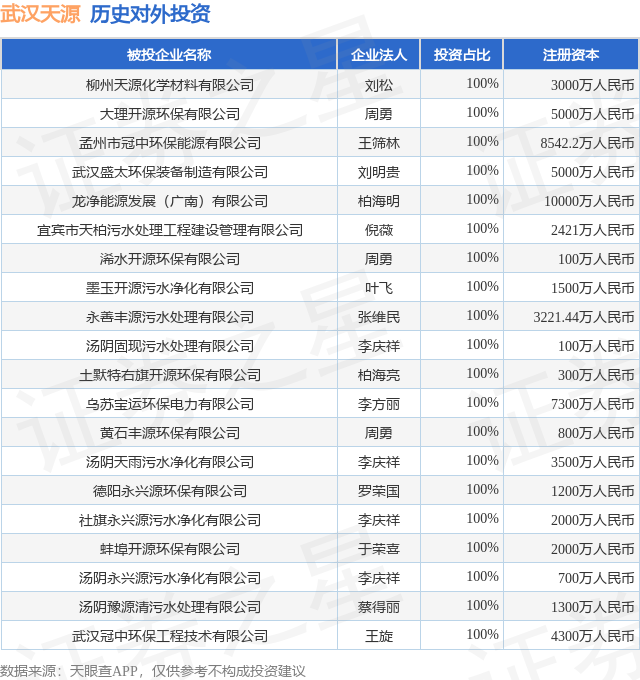The width and height of the screenshot is (640, 680).
Task: Click legal person 蔡得丽
Action: (x=379, y=607)
